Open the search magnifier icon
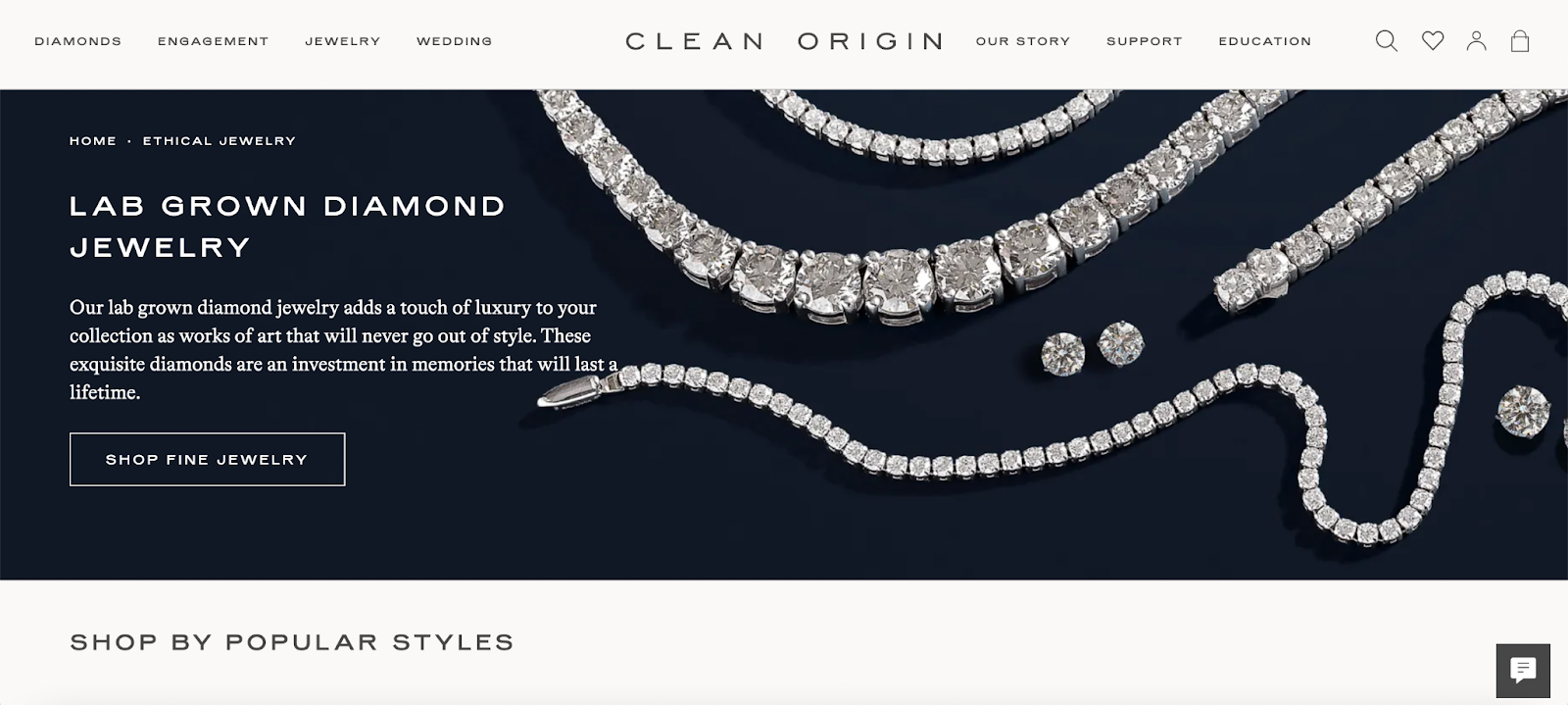The width and height of the screenshot is (1568, 705). (x=1386, y=41)
